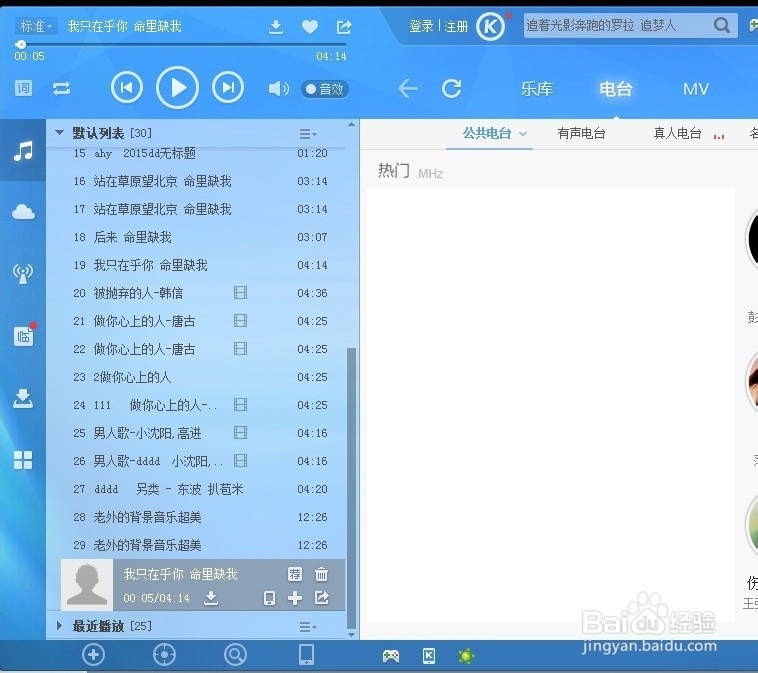This screenshot has height=673, width=758.
Task: Expand the 最近播放 list triangle
Action: tap(59, 626)
